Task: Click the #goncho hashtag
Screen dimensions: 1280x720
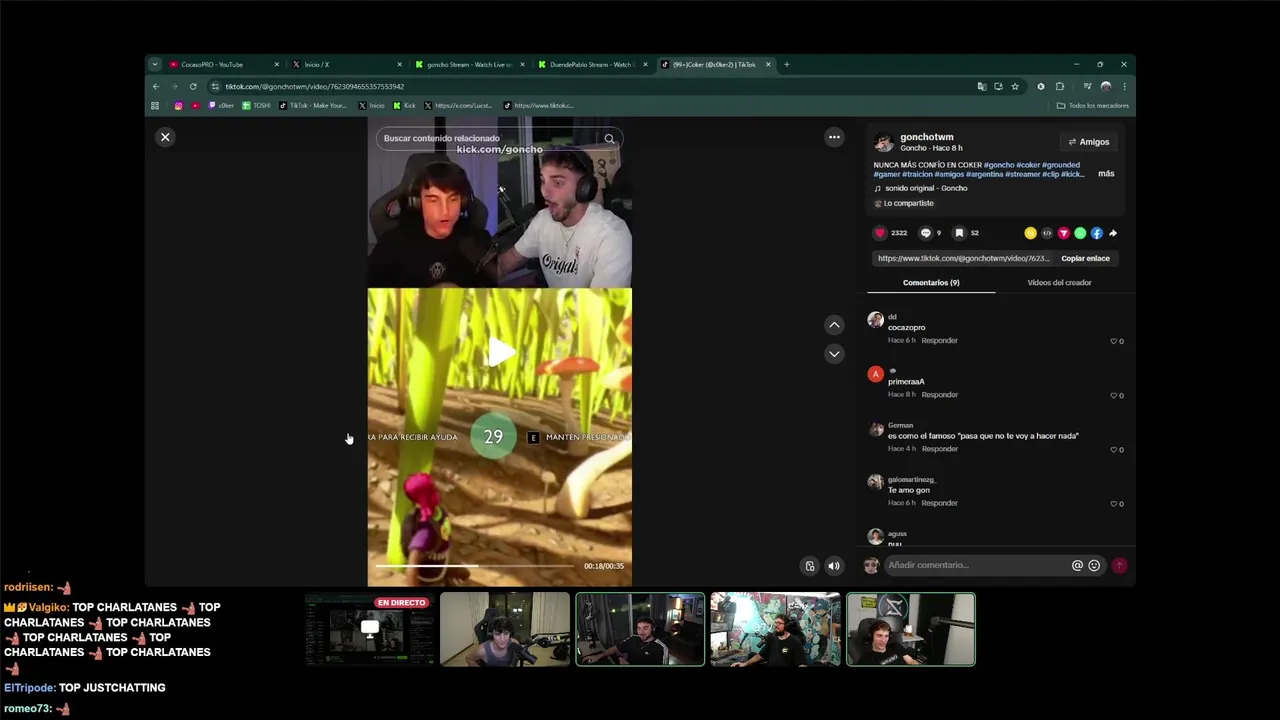Action: coord(998,165)
